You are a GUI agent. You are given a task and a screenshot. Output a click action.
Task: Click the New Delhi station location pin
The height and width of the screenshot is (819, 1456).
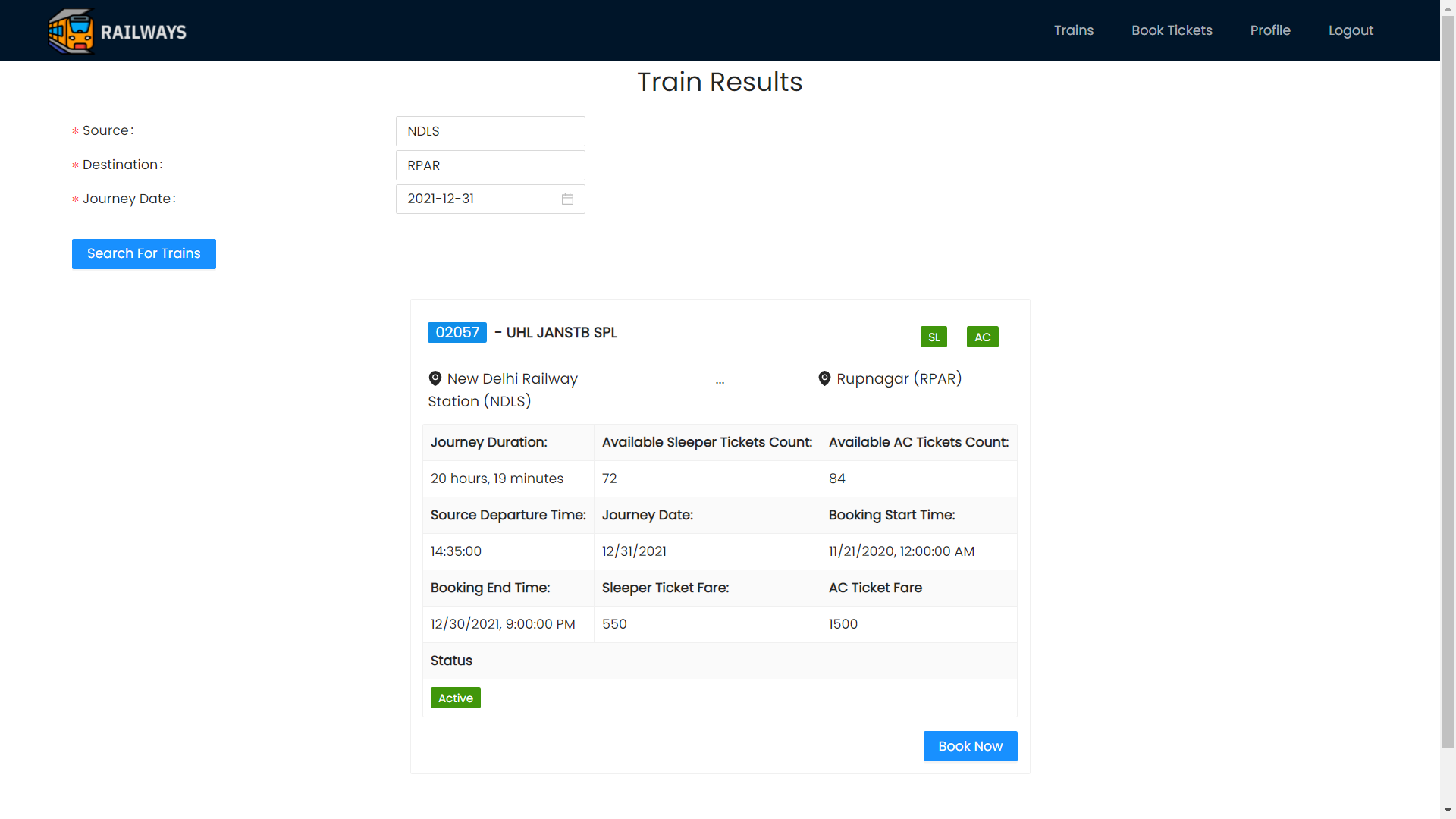(x=435, y=378)
